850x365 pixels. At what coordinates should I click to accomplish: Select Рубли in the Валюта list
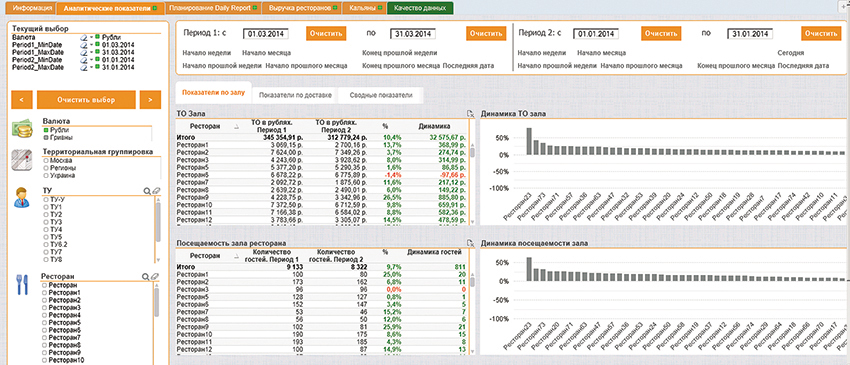[55, 131]
